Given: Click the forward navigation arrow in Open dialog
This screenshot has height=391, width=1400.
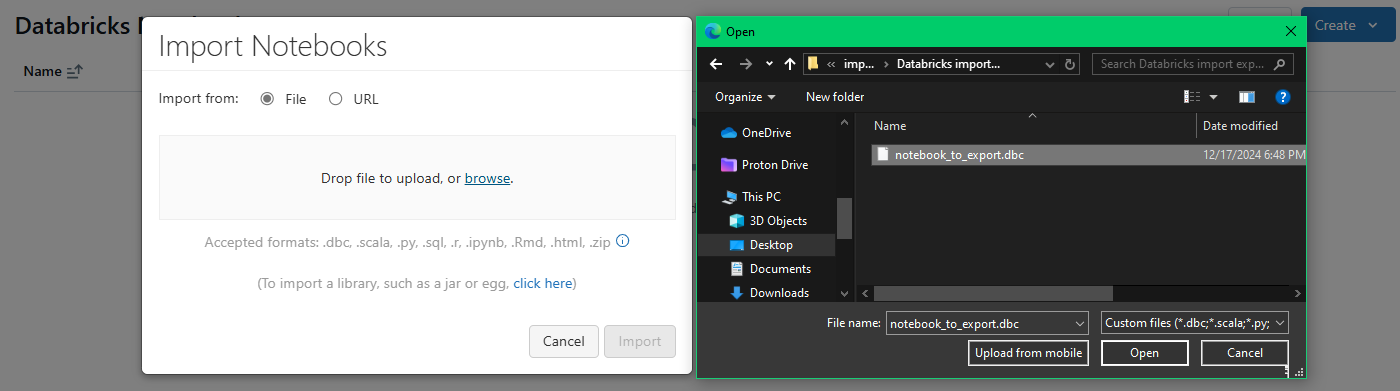Looking at the screenshot, I should pos(745,64).
